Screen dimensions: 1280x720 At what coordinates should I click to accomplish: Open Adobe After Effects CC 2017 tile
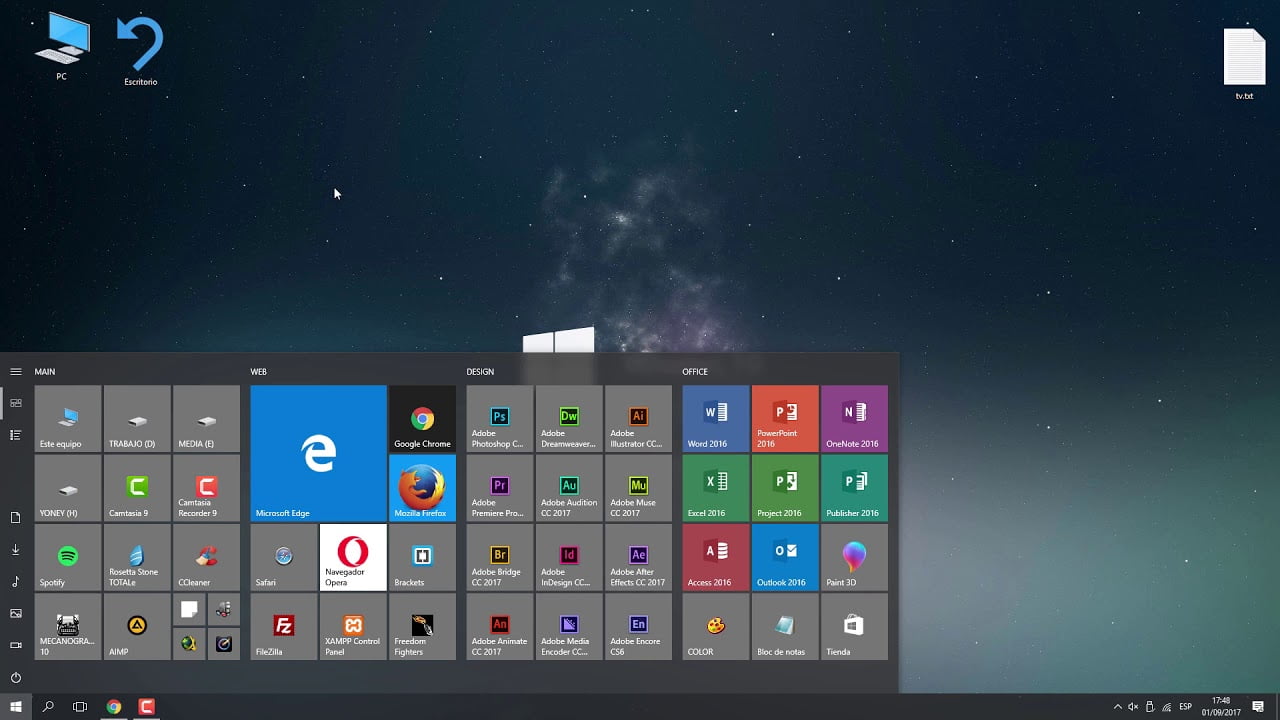(638, 557)
